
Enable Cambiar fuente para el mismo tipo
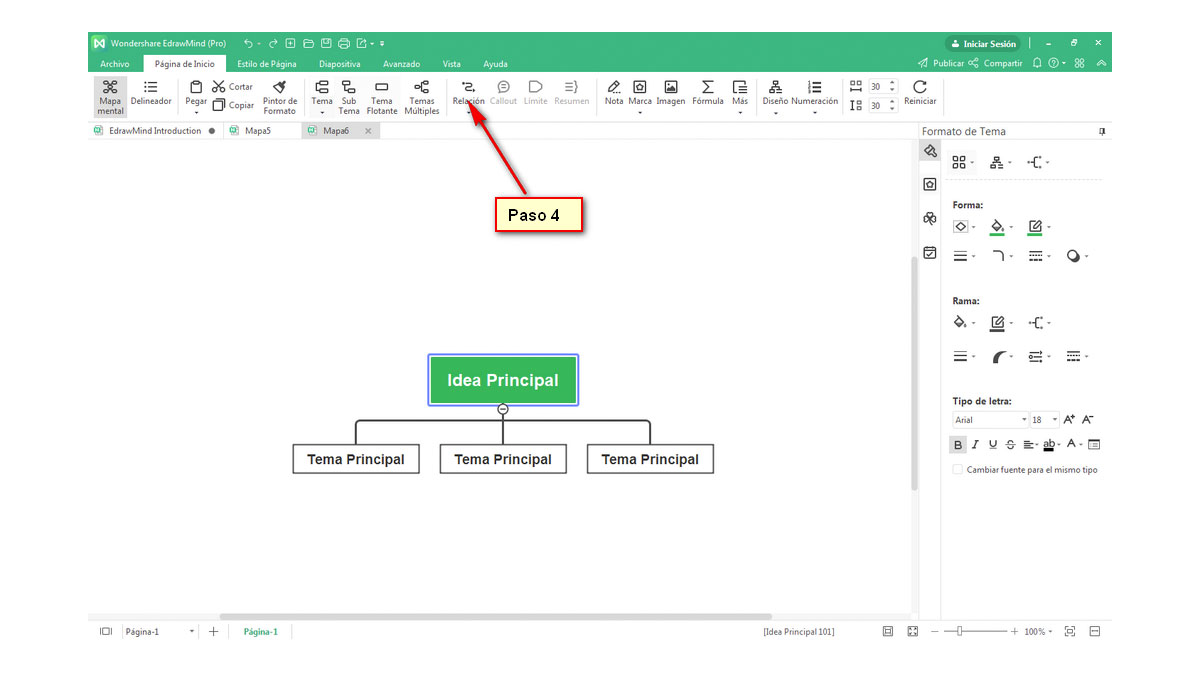click(x=958, y=469)
